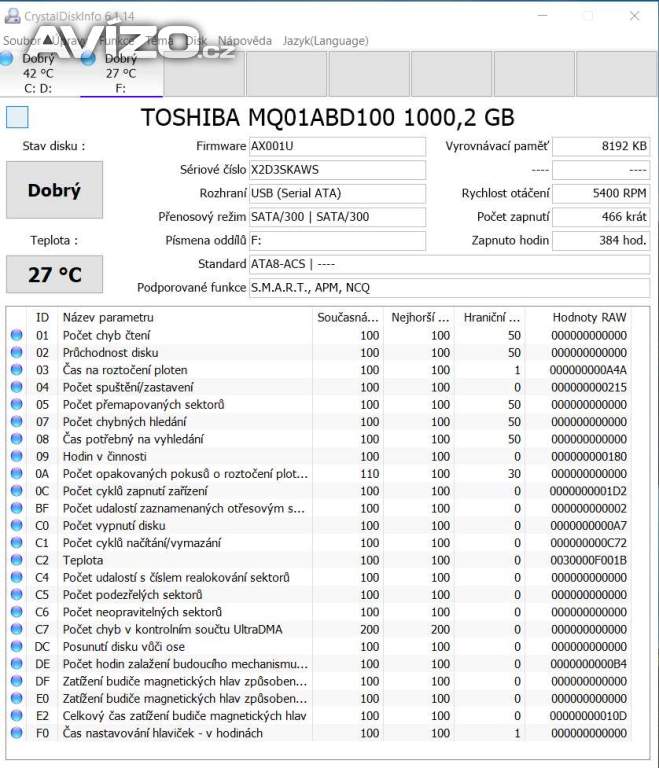This screenshot has width=659, height=768.
Task: Click status icon for Počet vypnutí disku
Action: 17,525
